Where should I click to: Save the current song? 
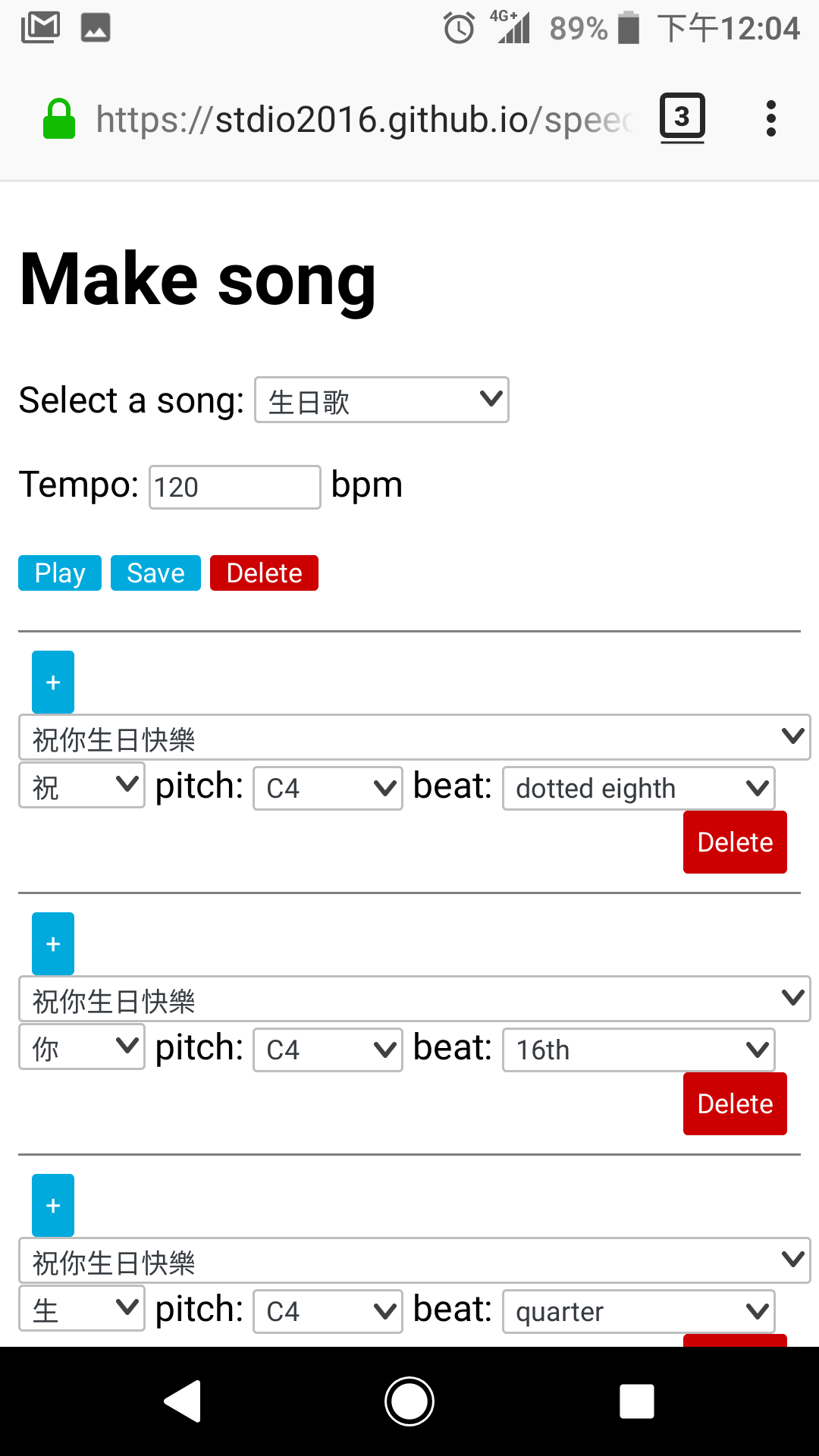coord(155,573)
